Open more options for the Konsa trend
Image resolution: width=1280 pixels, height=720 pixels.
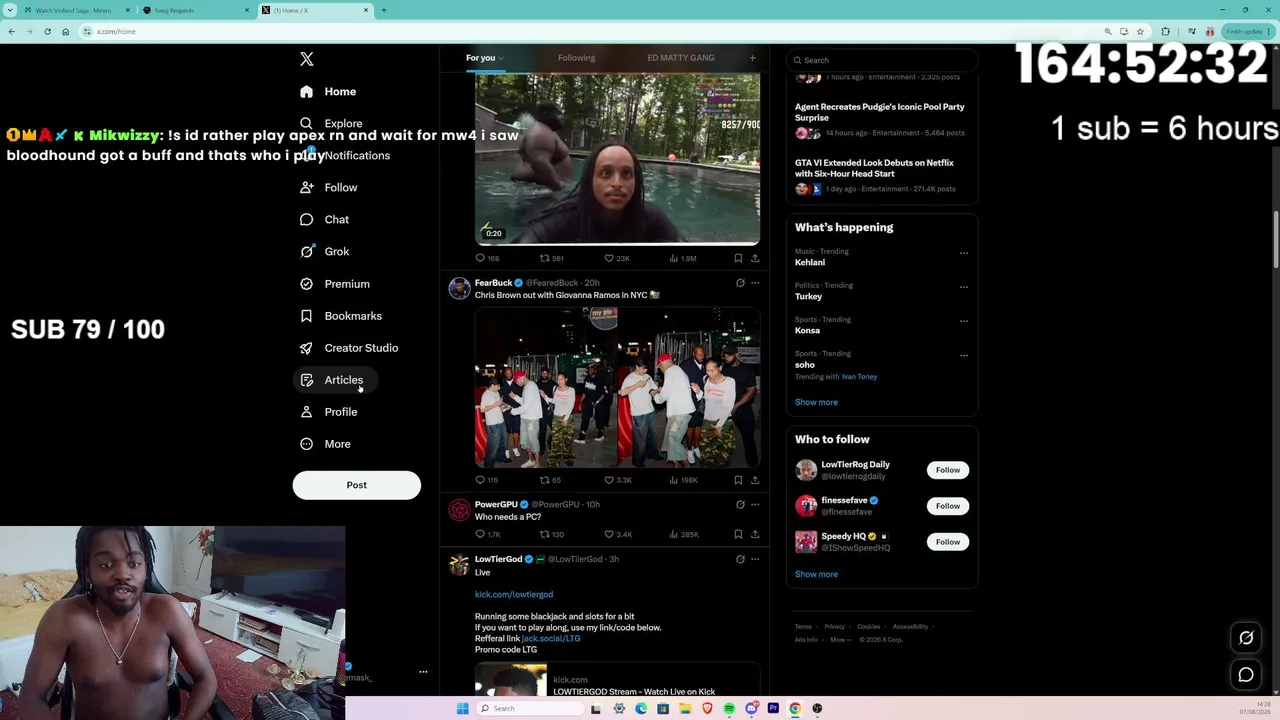pyautogui.click(x=964, y=321)
